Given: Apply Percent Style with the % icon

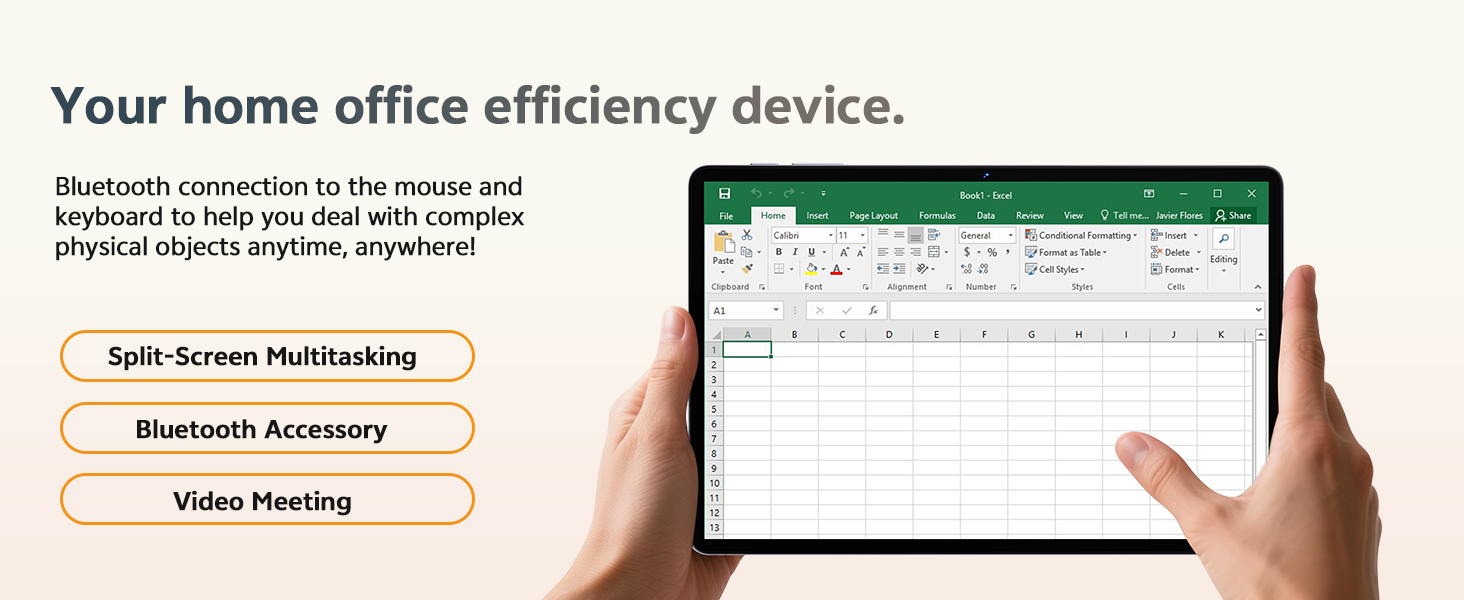Looking at the screenshot, I should point(992,252).
